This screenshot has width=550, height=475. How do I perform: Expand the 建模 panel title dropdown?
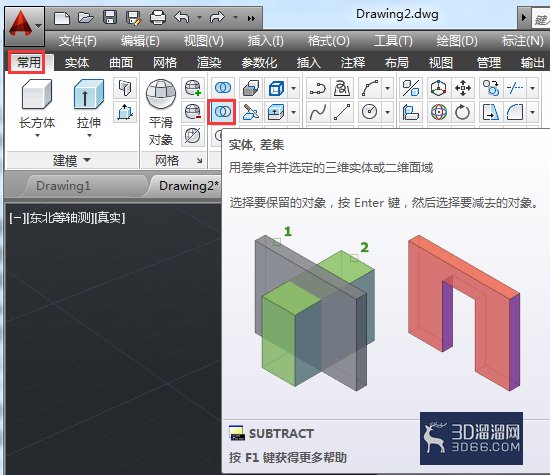click(x=72, y=161)
